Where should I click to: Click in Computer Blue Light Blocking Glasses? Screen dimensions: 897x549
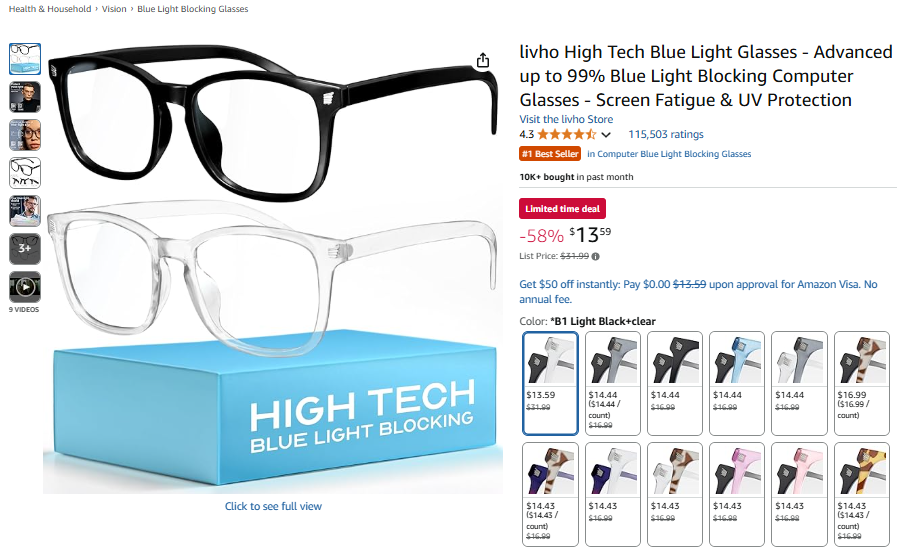click(x=669, y=154)
